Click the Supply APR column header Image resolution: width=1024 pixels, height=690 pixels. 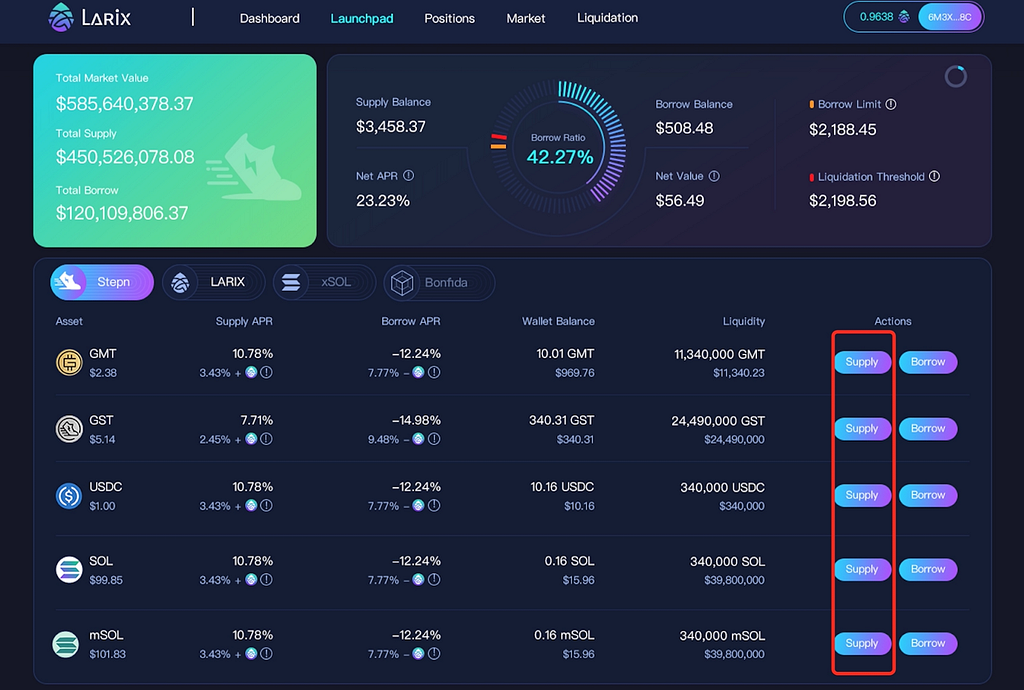pos(244,321)
